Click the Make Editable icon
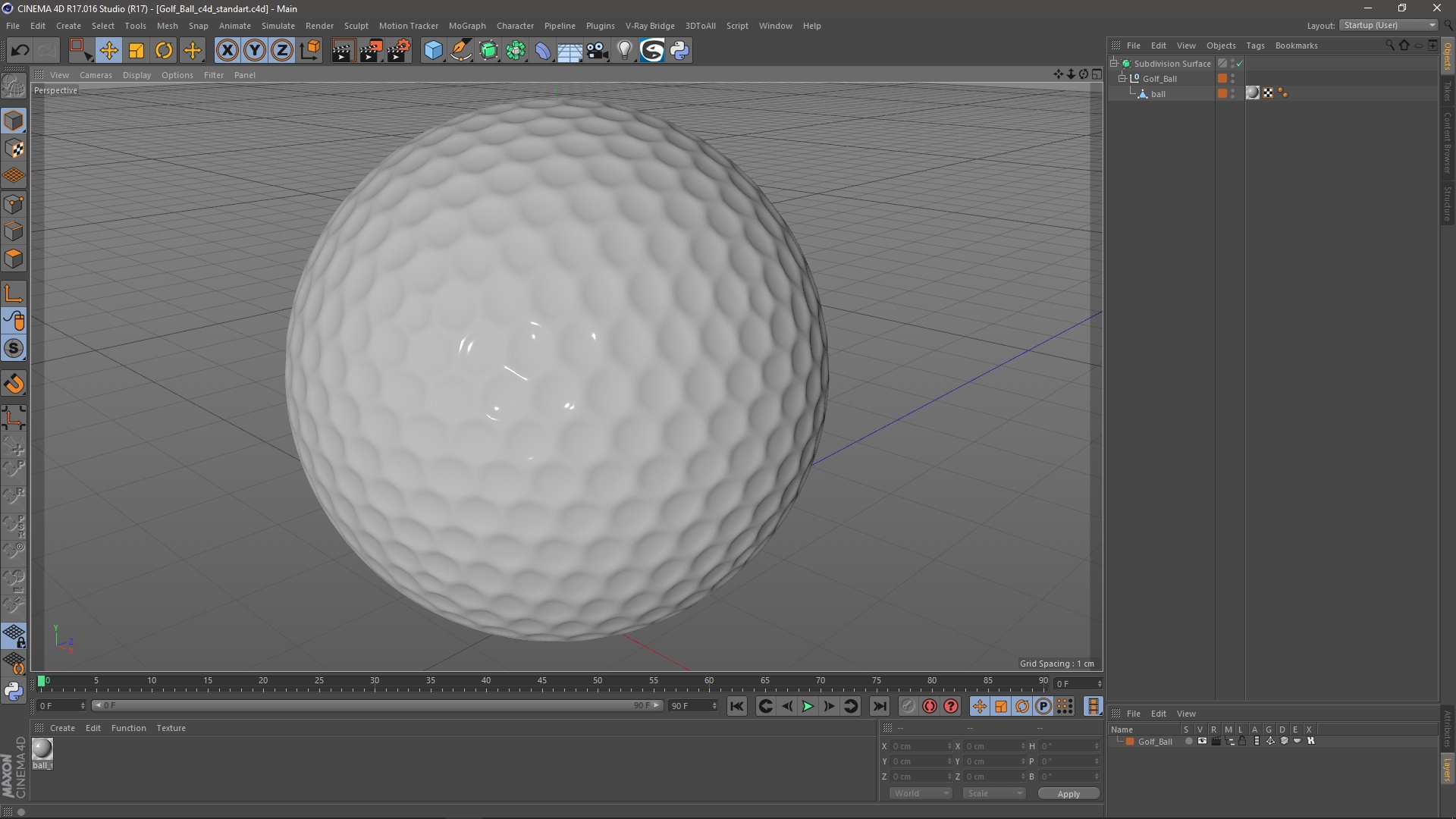Screen dimensions: 1456x819 click(x=14, y=86)
